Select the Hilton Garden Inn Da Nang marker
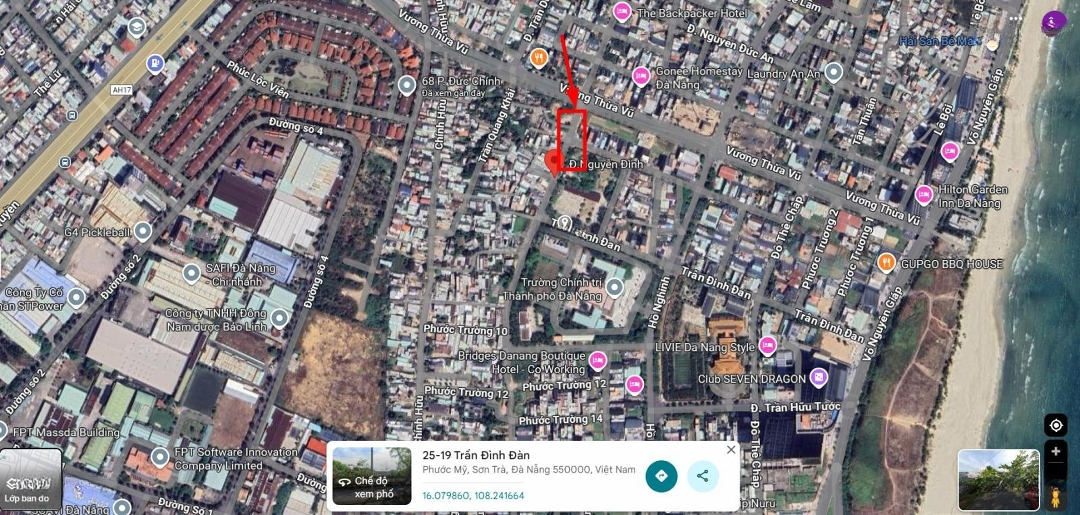Image resolution: width=1080 pixels, height=515 pixels. 924,195
